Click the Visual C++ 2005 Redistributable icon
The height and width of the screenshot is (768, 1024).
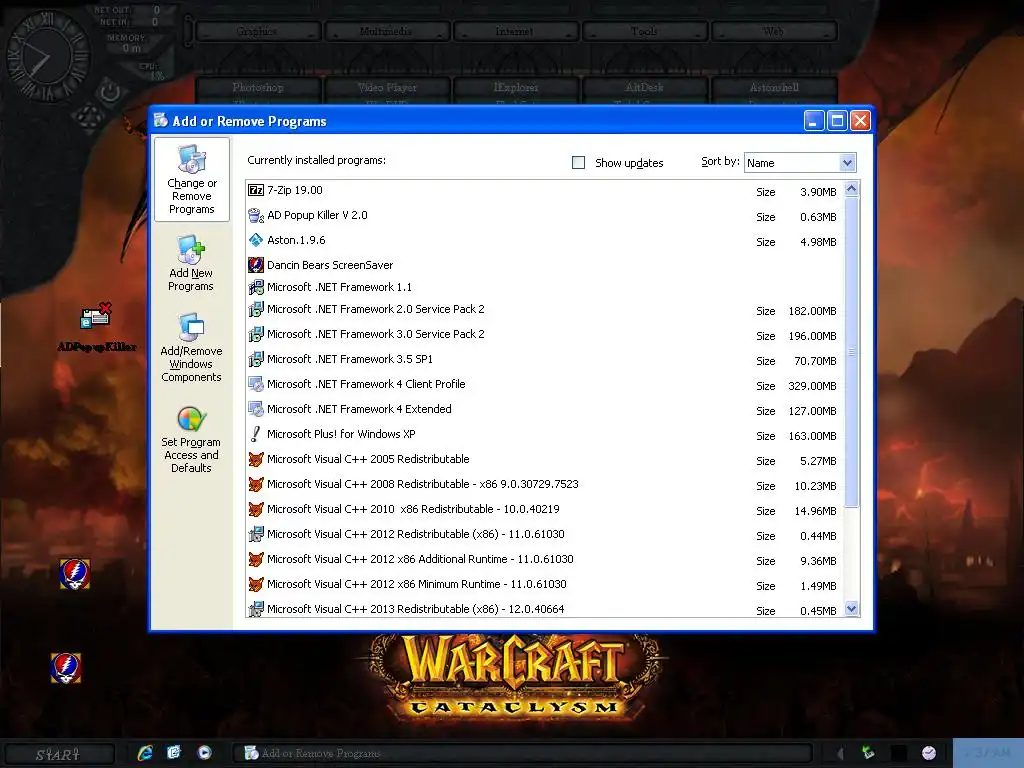pos(256,459)
